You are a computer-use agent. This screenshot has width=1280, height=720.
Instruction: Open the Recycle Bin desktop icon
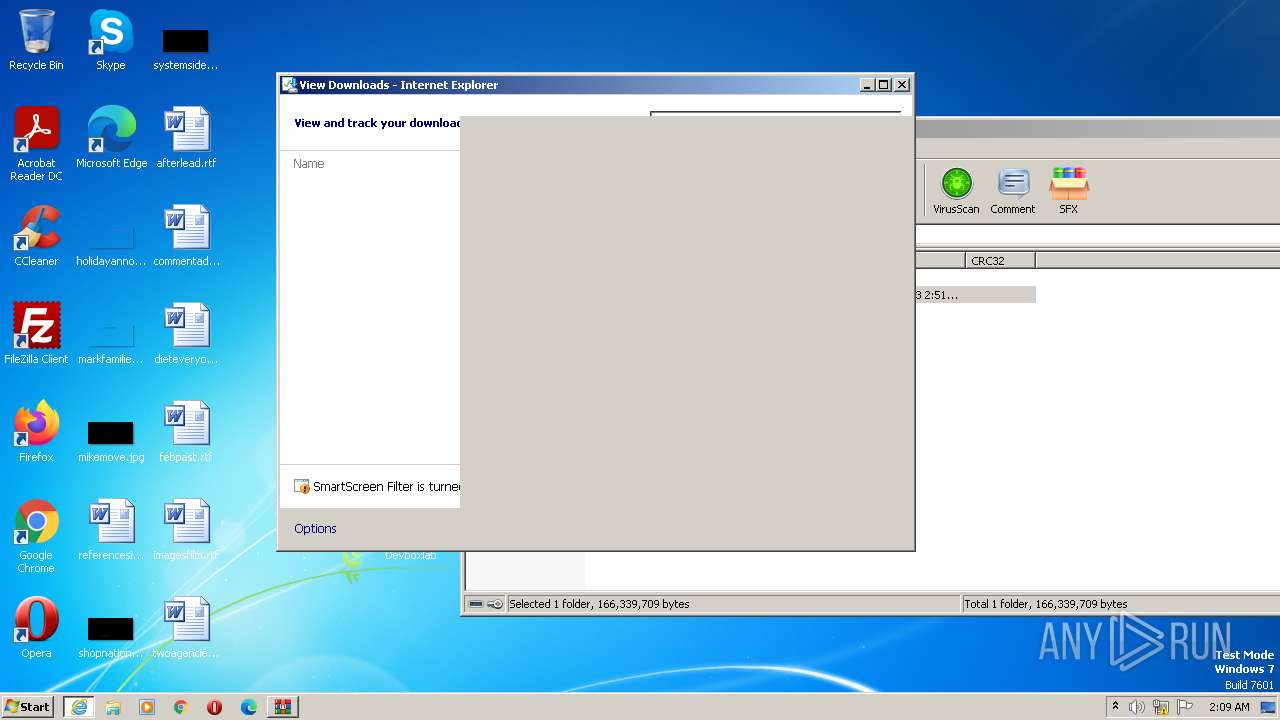36,40
